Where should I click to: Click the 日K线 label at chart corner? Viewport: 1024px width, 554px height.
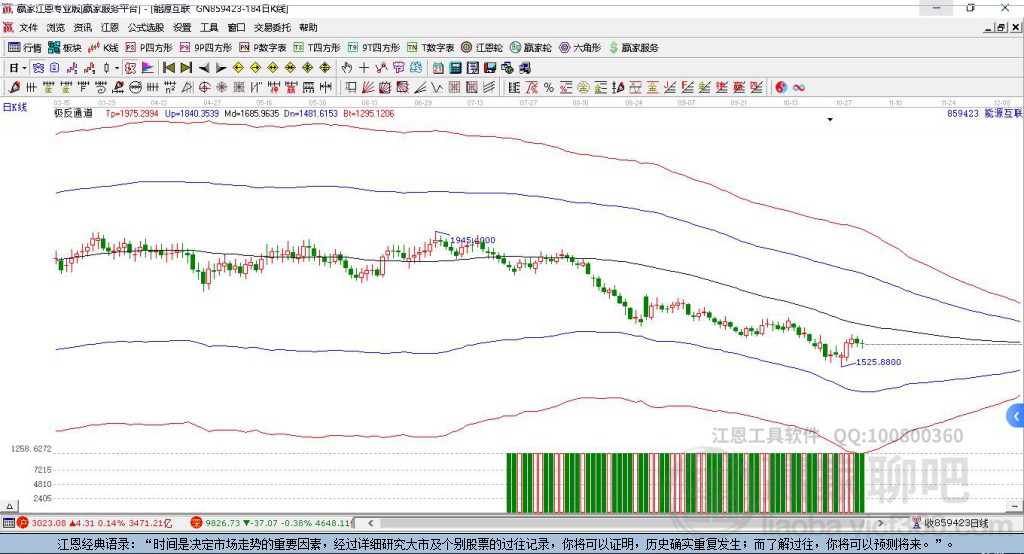click(14, 106)
